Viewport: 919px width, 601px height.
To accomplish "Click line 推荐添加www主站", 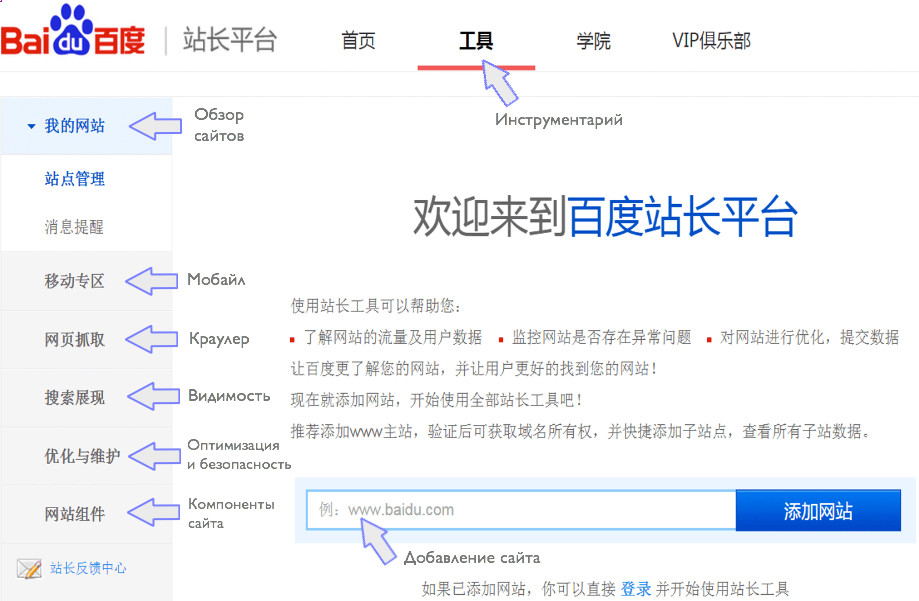I will (580, 432).
